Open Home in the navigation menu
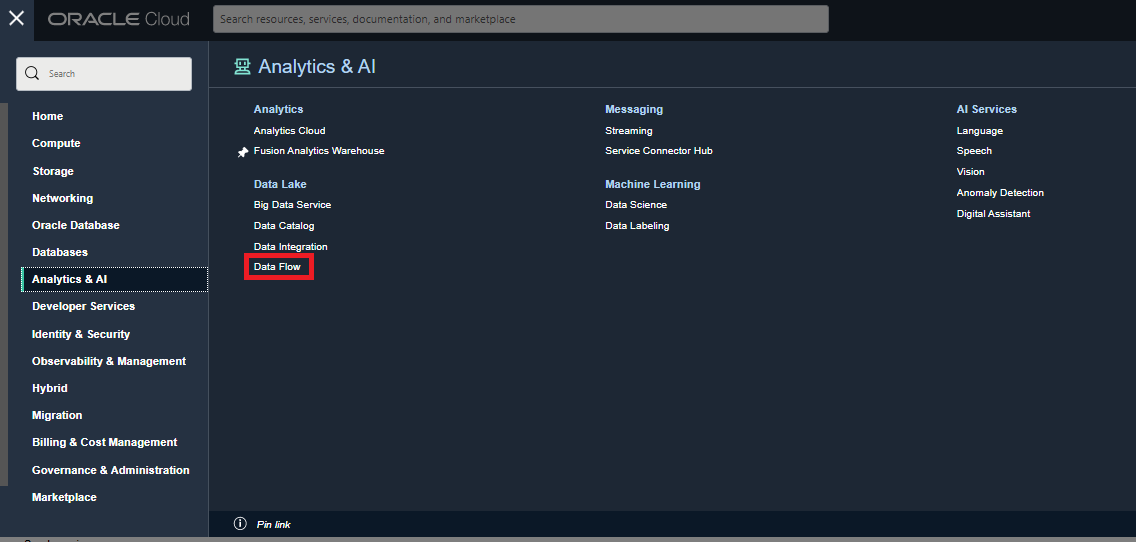 pyautogui.click(x=48, y=116)
